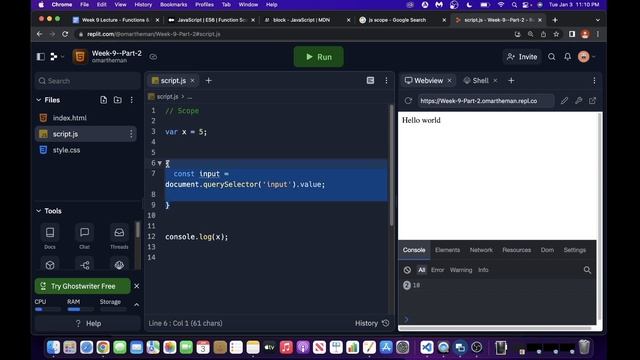Open the devtools Settings tab
The width and height of the screenshot is (640, 360).
(575, 250)
